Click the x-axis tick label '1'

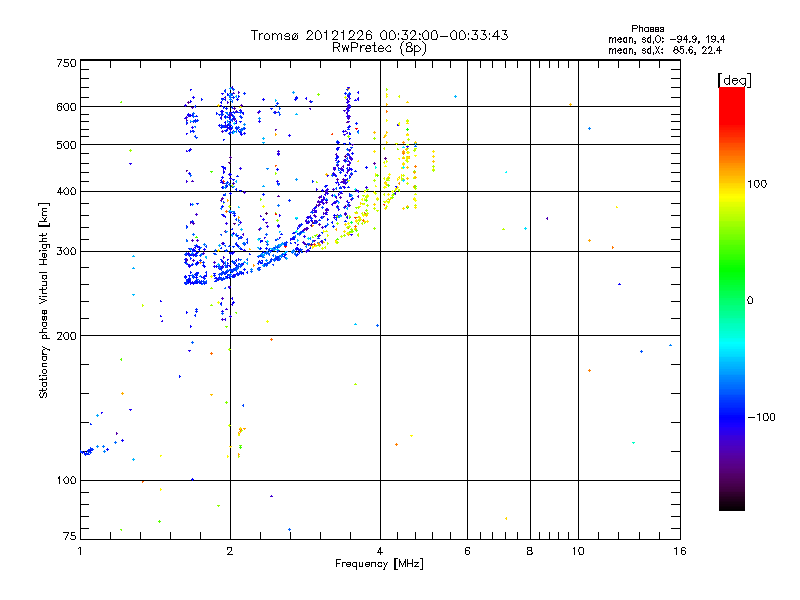tap(80, 551)
